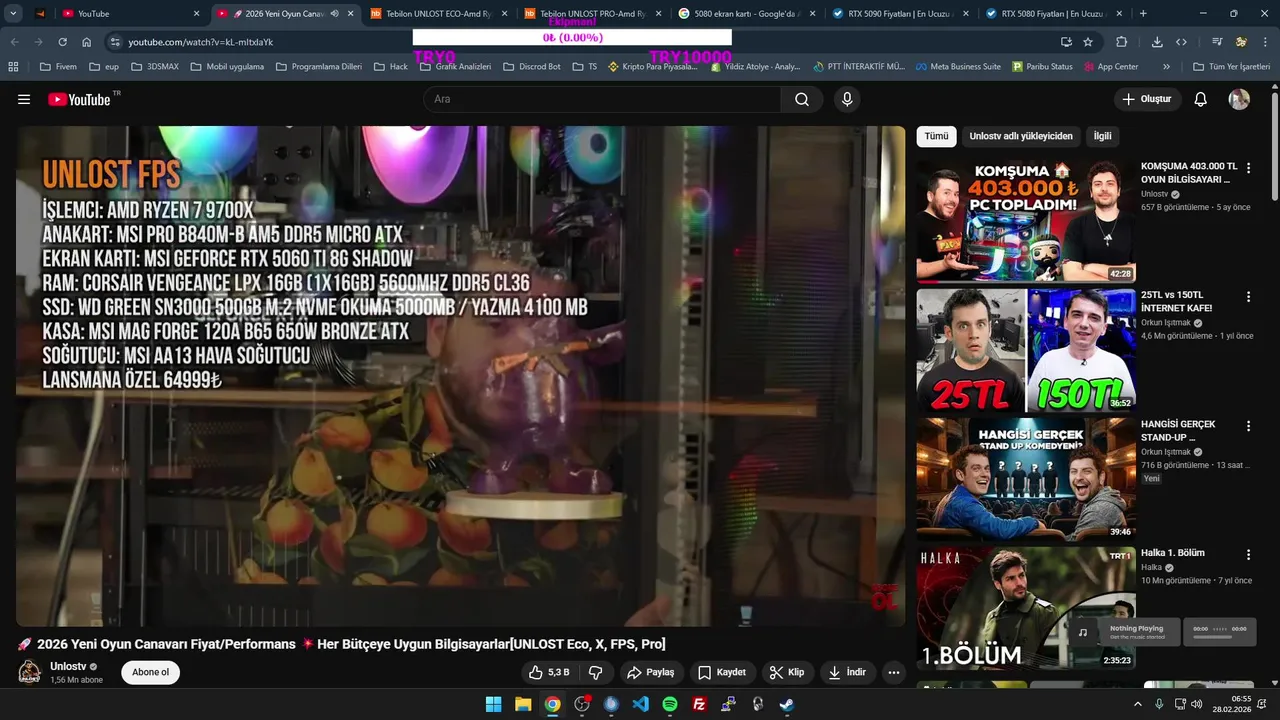Screen dimensions: 1280x720
Task: Open the 25TL vs 150TL thumbnail
Action: pyautogui.click(x=1026, y=350)
